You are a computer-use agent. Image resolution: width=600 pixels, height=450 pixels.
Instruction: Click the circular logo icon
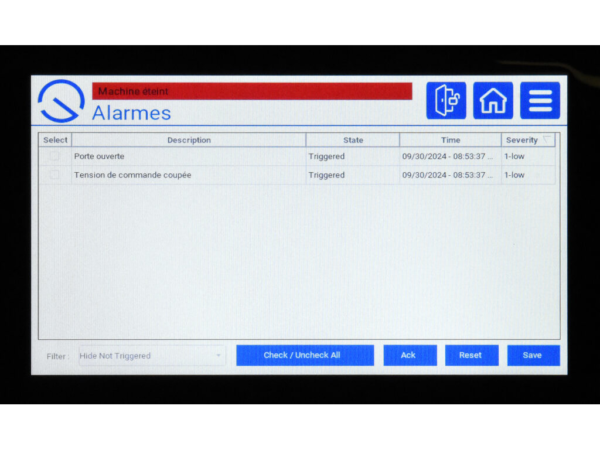point(61,102)
